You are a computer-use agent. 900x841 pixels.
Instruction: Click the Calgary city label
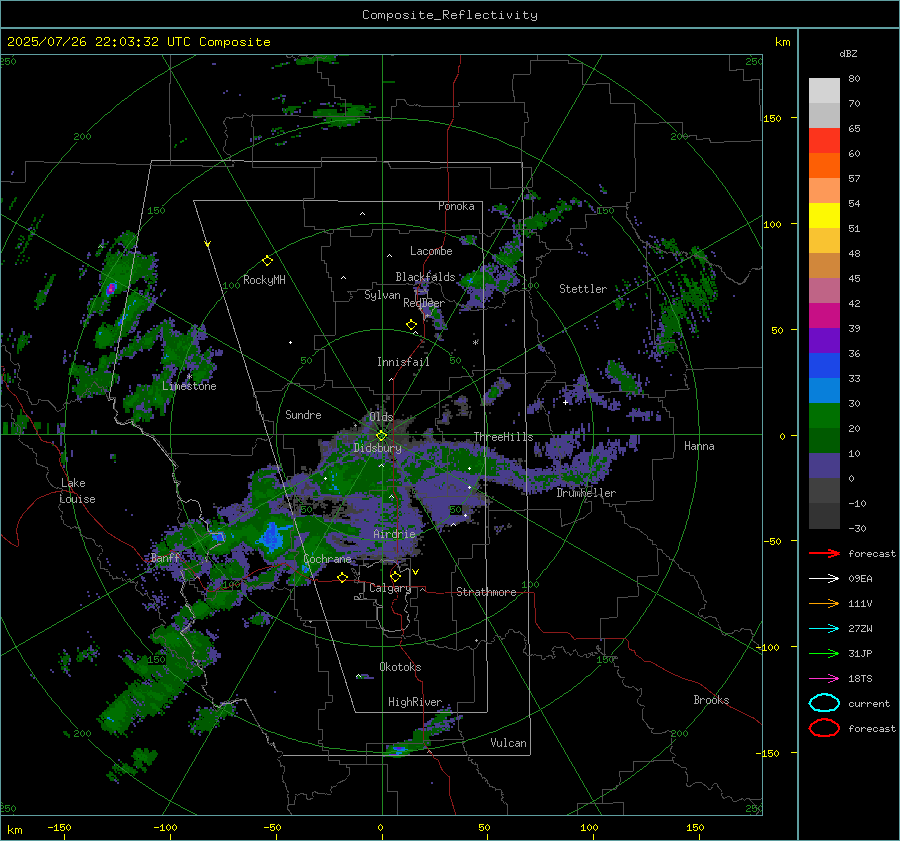390,588
